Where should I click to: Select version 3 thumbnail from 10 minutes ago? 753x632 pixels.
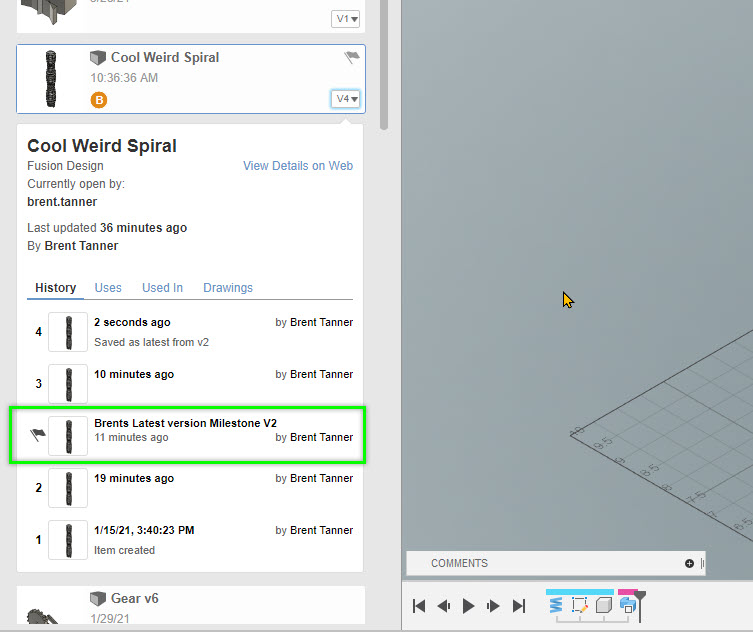click(x=68, y=384)
